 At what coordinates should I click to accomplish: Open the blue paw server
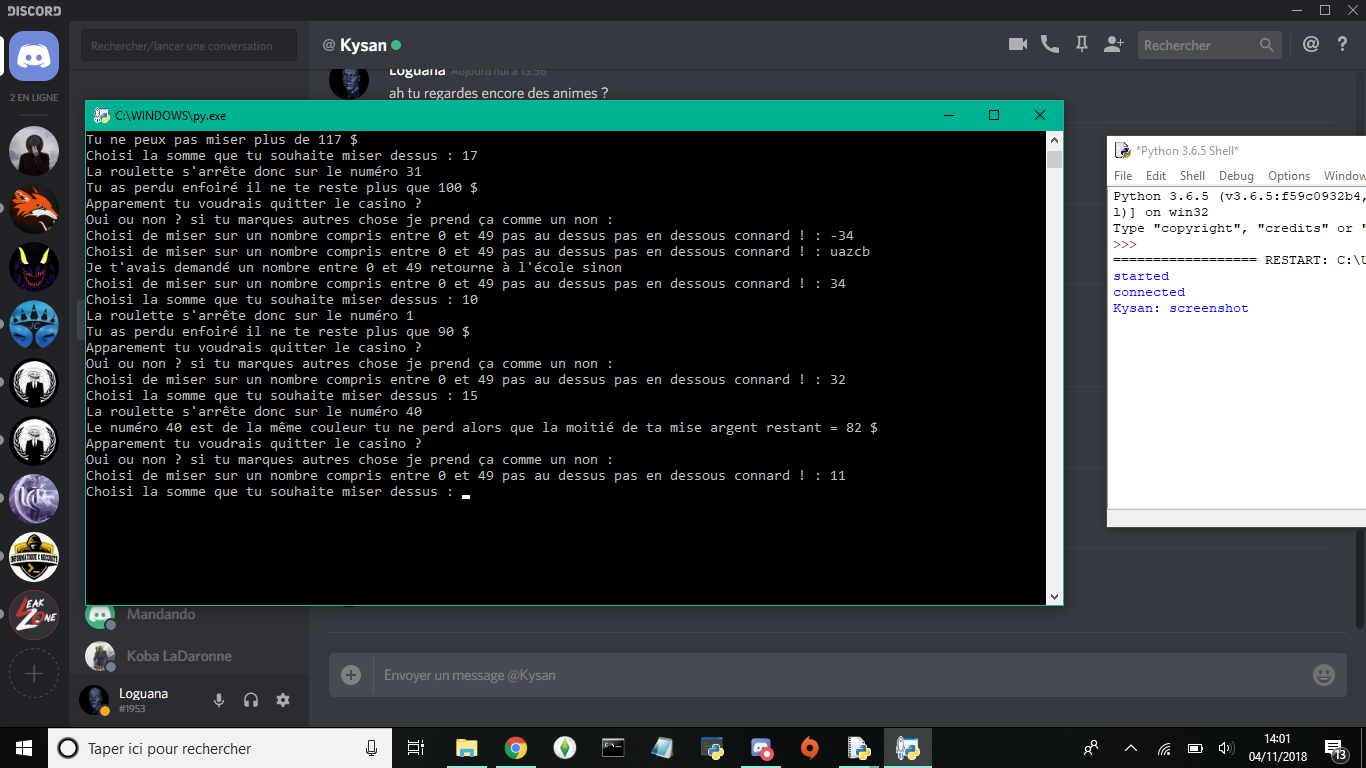pyautogui.click(x=34, y=325)
